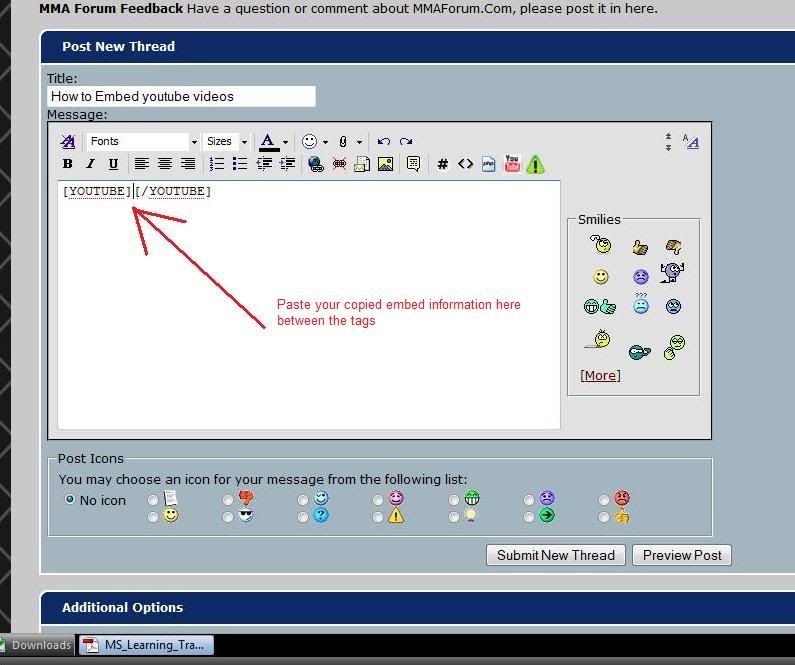Open the Fonts dropdown
The image size is (795, 665).
point(142,141)
